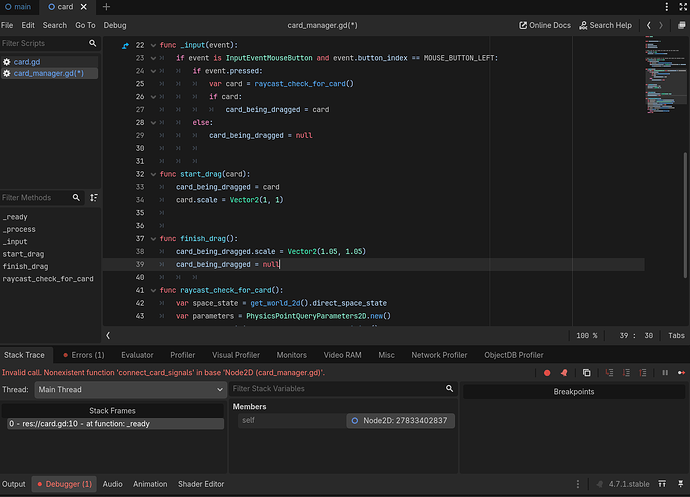This screenshot has width=690, height=497.
Task: Click the notification bell icon beside the version
Action: coord(599,484)
